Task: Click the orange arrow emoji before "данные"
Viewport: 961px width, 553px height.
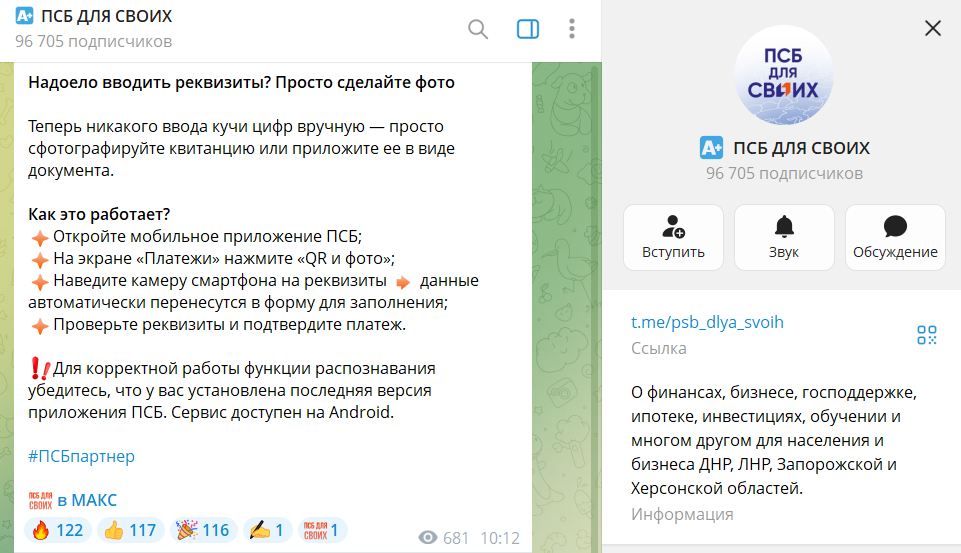Action: pos(403,281)
